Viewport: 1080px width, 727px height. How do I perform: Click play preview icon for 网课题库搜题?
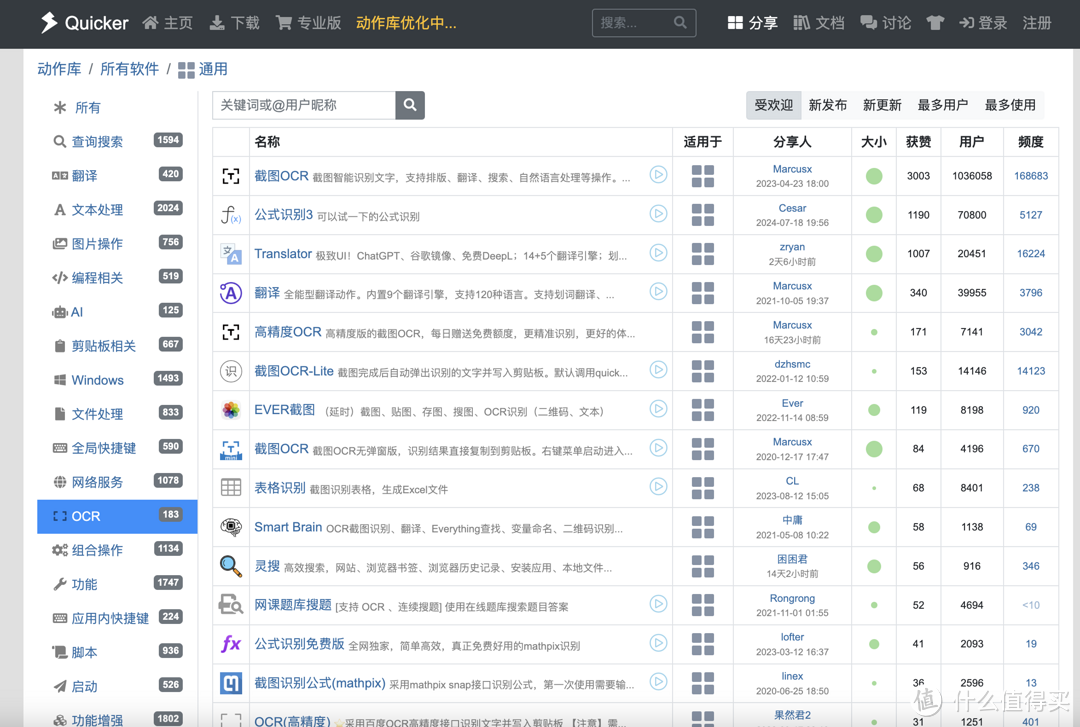click(x=658, y=604)
